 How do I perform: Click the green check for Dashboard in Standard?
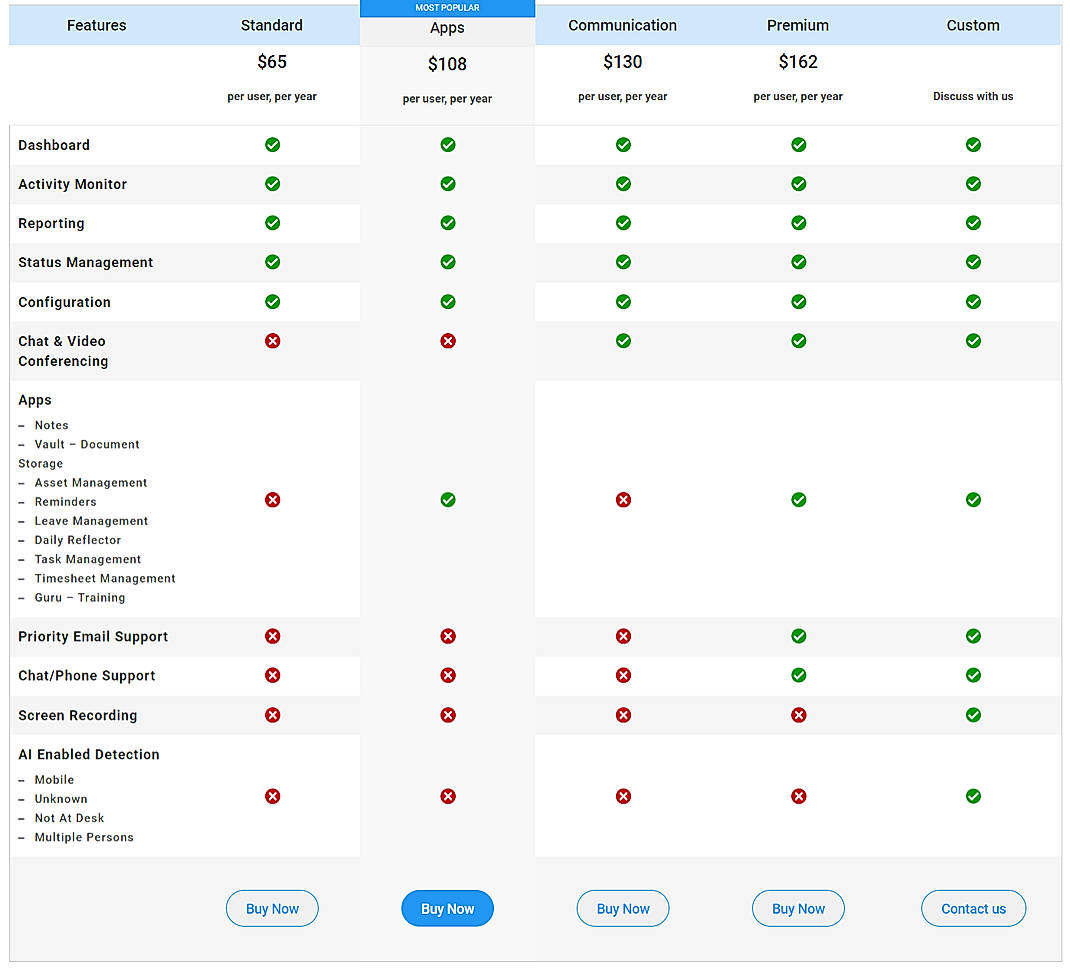coord(272,145)
